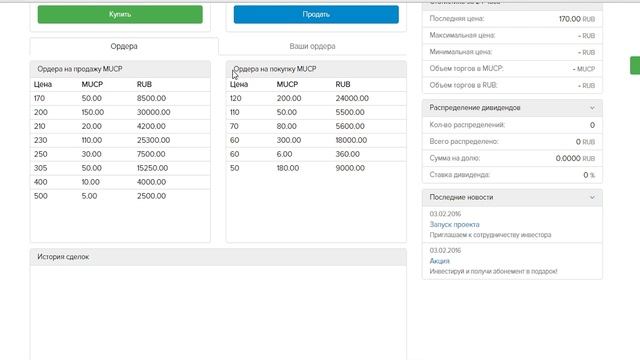
Task: Select sell order at price 210
Action: point(120,126)
